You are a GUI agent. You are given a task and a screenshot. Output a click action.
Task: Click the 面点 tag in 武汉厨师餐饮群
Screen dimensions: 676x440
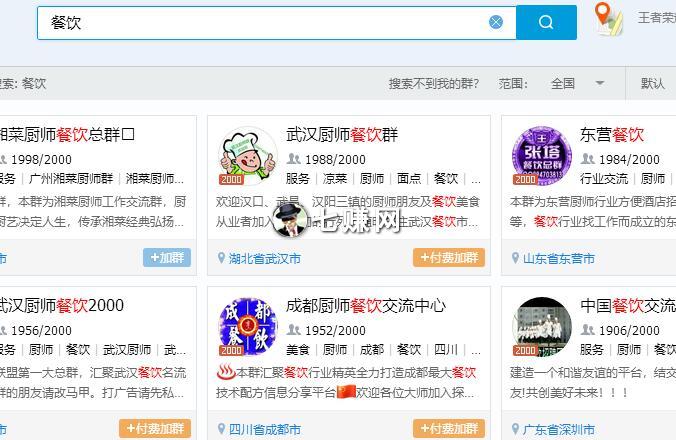tap(409, 178)
